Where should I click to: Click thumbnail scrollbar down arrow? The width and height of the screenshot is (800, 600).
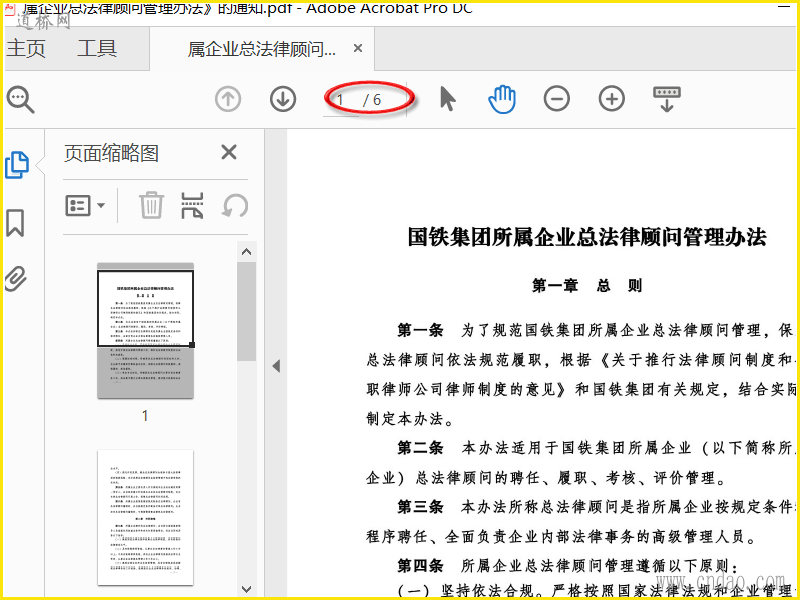pos(246,589)
